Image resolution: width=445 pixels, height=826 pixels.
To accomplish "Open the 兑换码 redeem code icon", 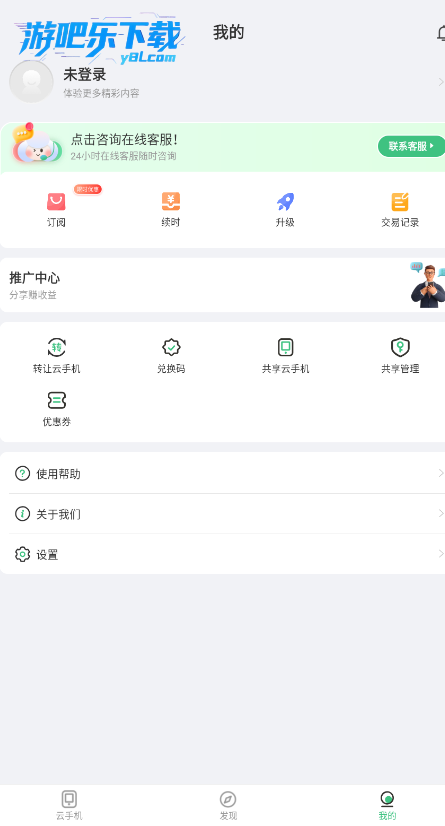I will (x=171, y=347).
